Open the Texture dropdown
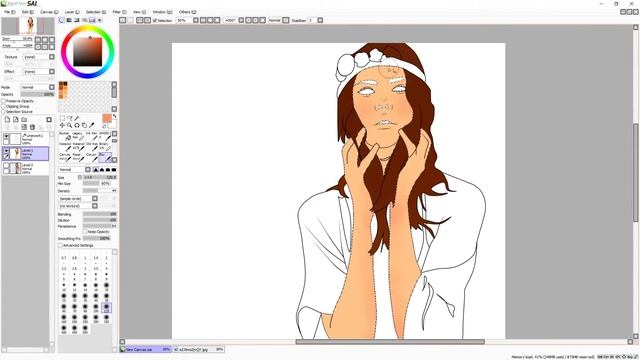This screenshot has width=640, height=360. point(52,57)
